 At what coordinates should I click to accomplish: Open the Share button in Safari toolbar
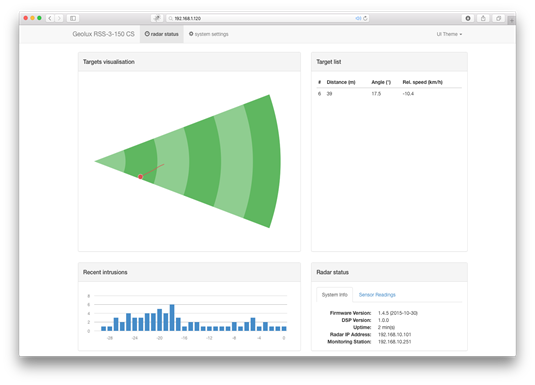point(483,18)
